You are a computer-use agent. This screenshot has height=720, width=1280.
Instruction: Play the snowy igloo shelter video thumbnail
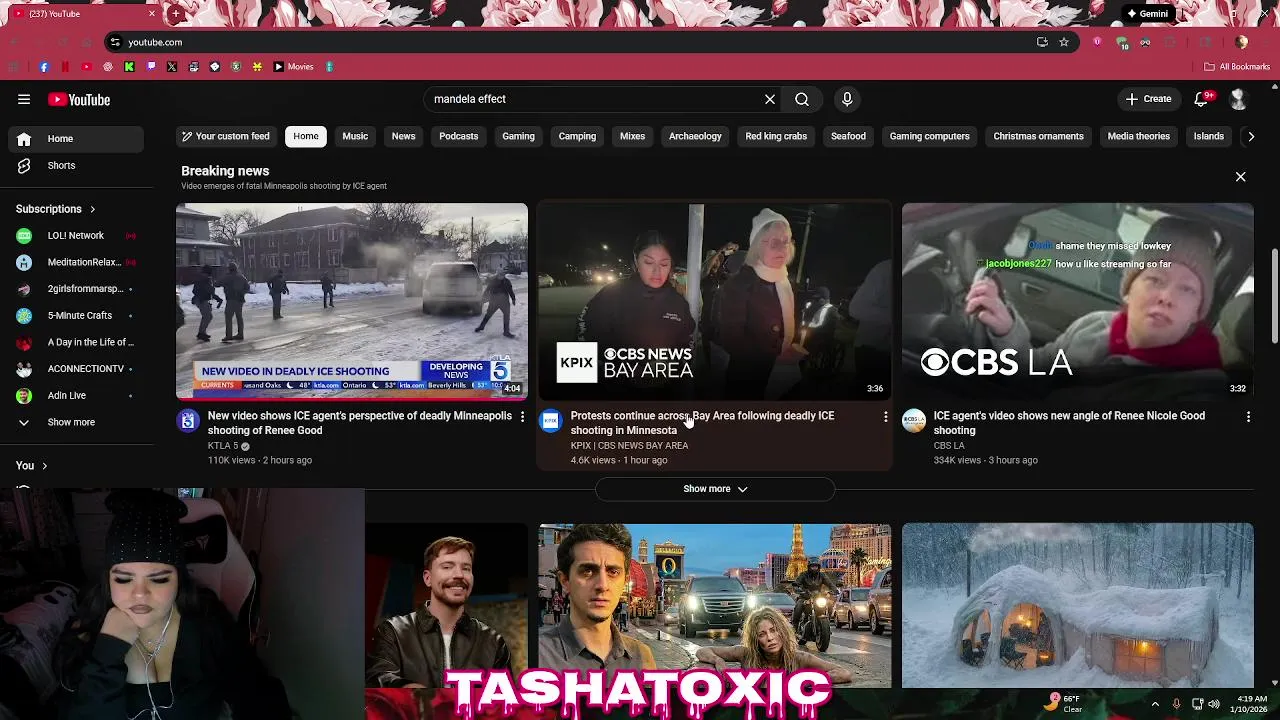click(x=1077, y=605)
